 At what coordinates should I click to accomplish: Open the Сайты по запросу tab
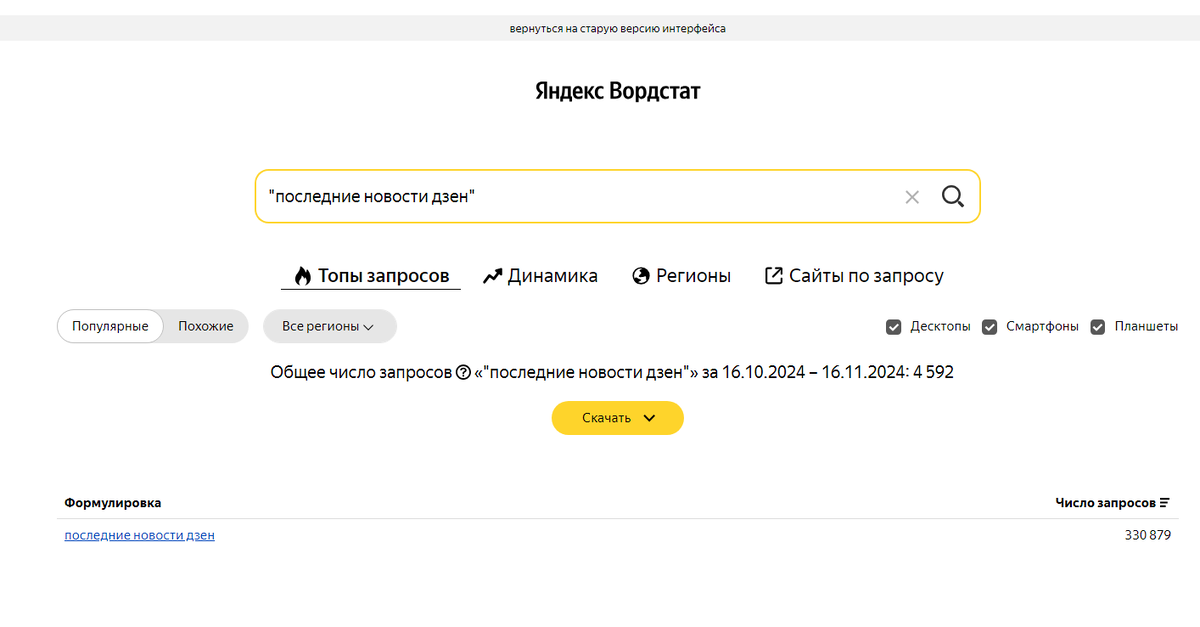pos(854,276)
